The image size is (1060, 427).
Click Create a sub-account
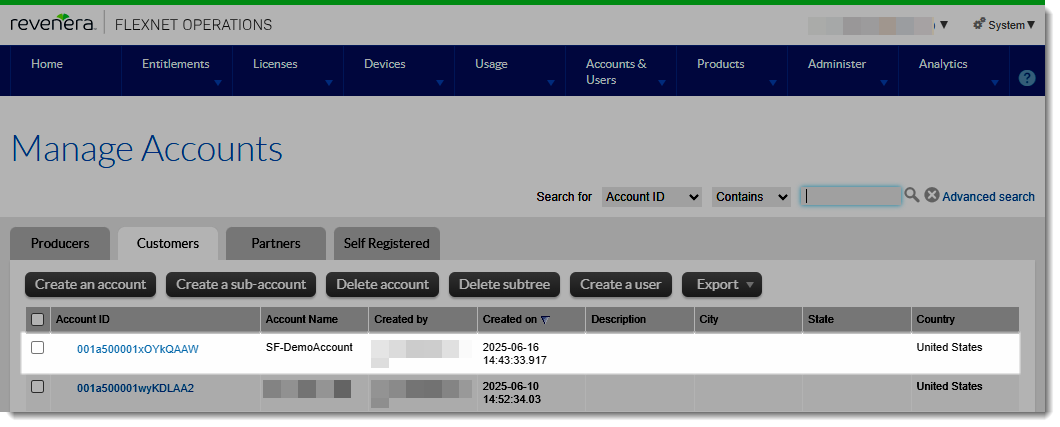click(x=241, y=284)
